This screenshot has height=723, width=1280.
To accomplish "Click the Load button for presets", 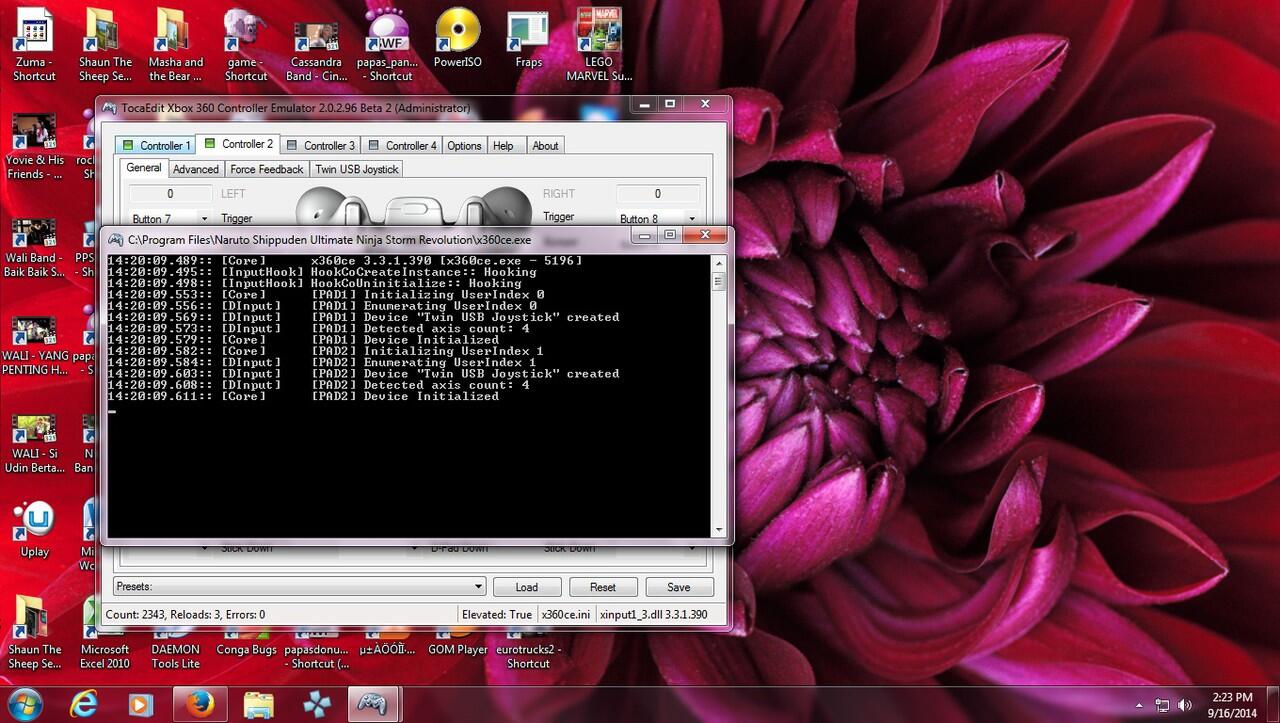I will pos(527,587).
